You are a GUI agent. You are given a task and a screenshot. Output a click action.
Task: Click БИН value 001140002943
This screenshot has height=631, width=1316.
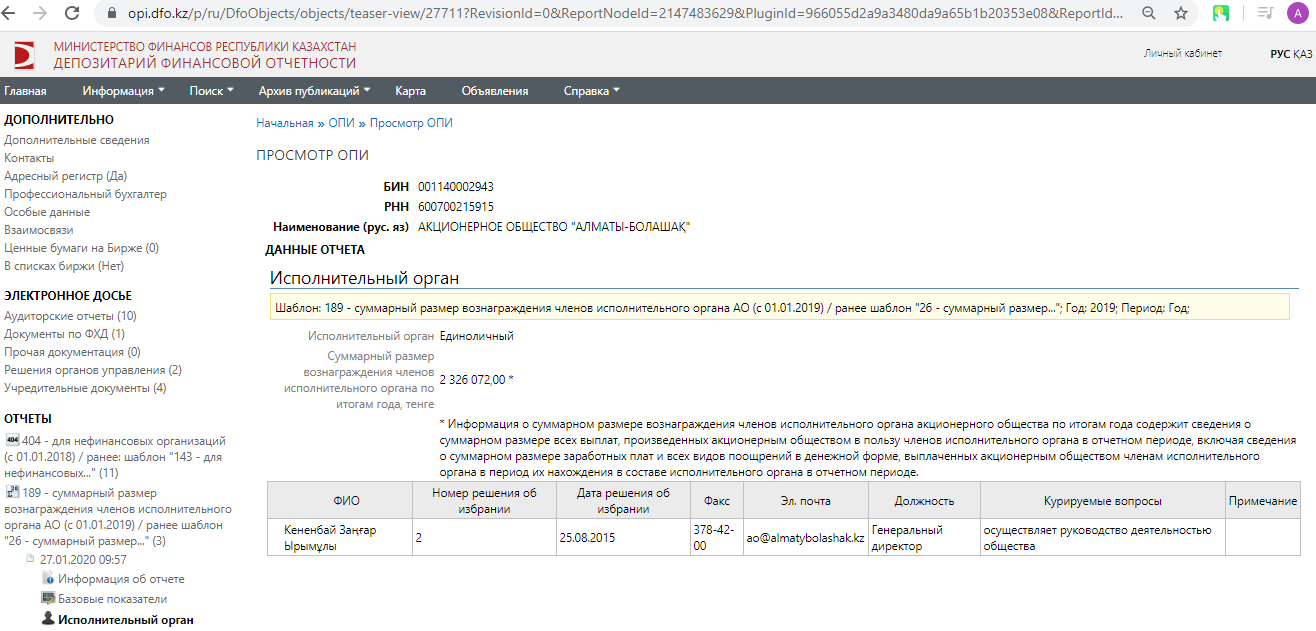coord(456,187)
